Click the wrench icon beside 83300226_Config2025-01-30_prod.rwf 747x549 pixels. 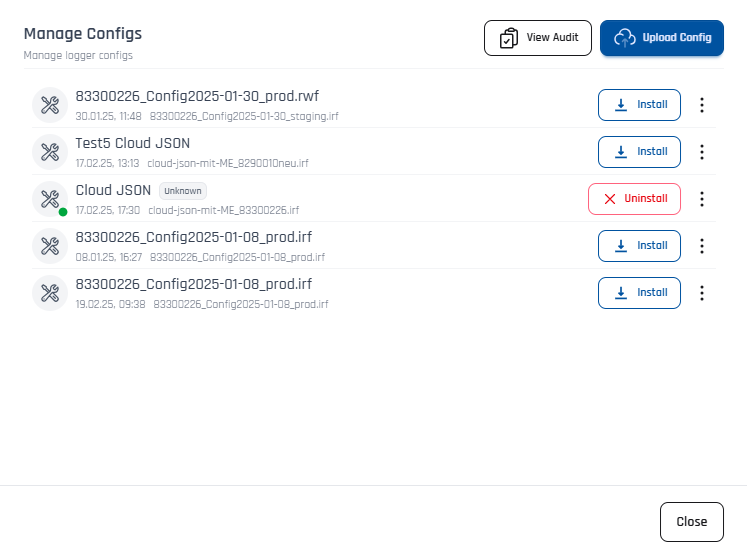(x=49, y=105)
